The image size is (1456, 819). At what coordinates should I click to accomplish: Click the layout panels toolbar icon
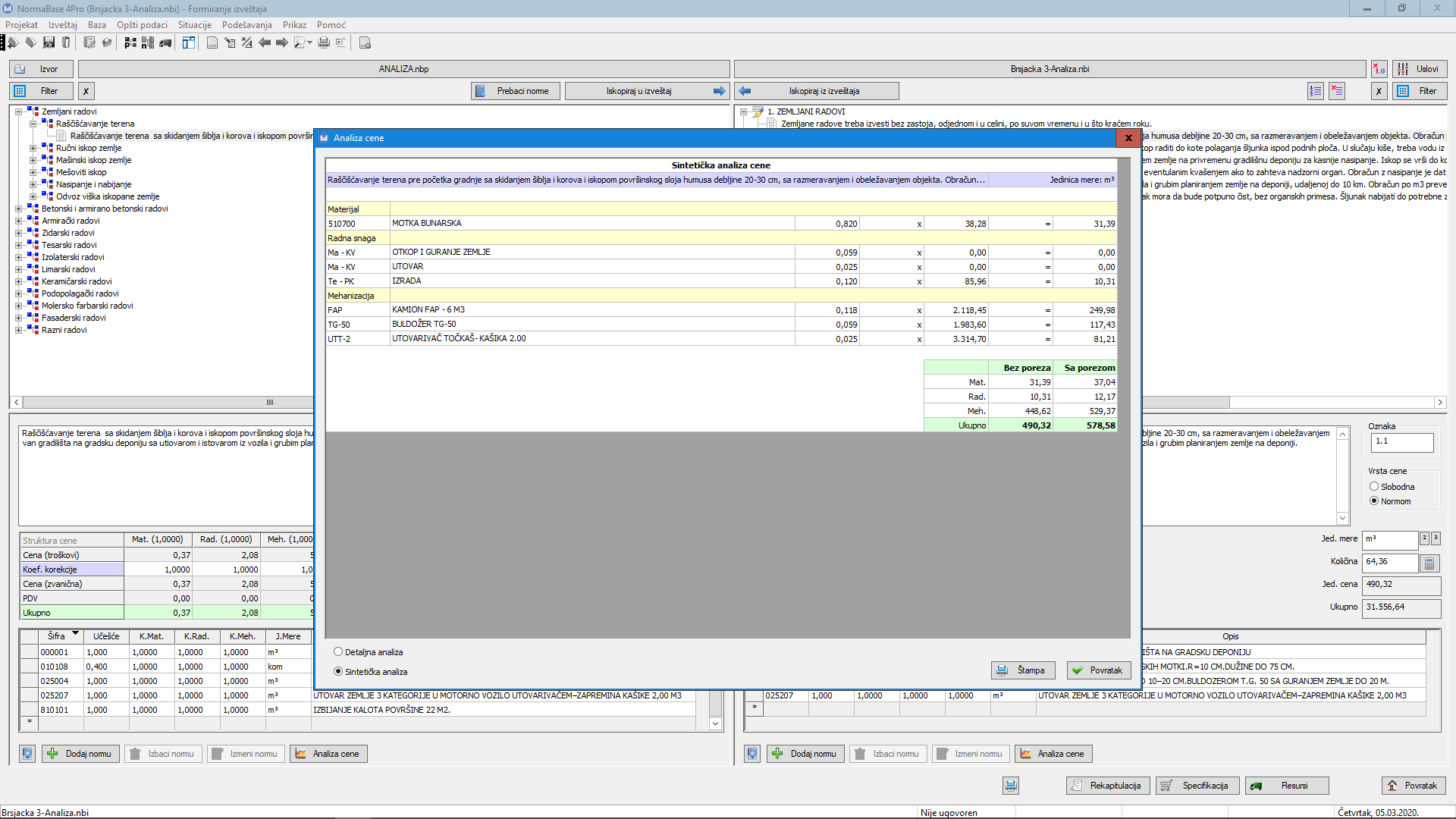tap(188, 42)
